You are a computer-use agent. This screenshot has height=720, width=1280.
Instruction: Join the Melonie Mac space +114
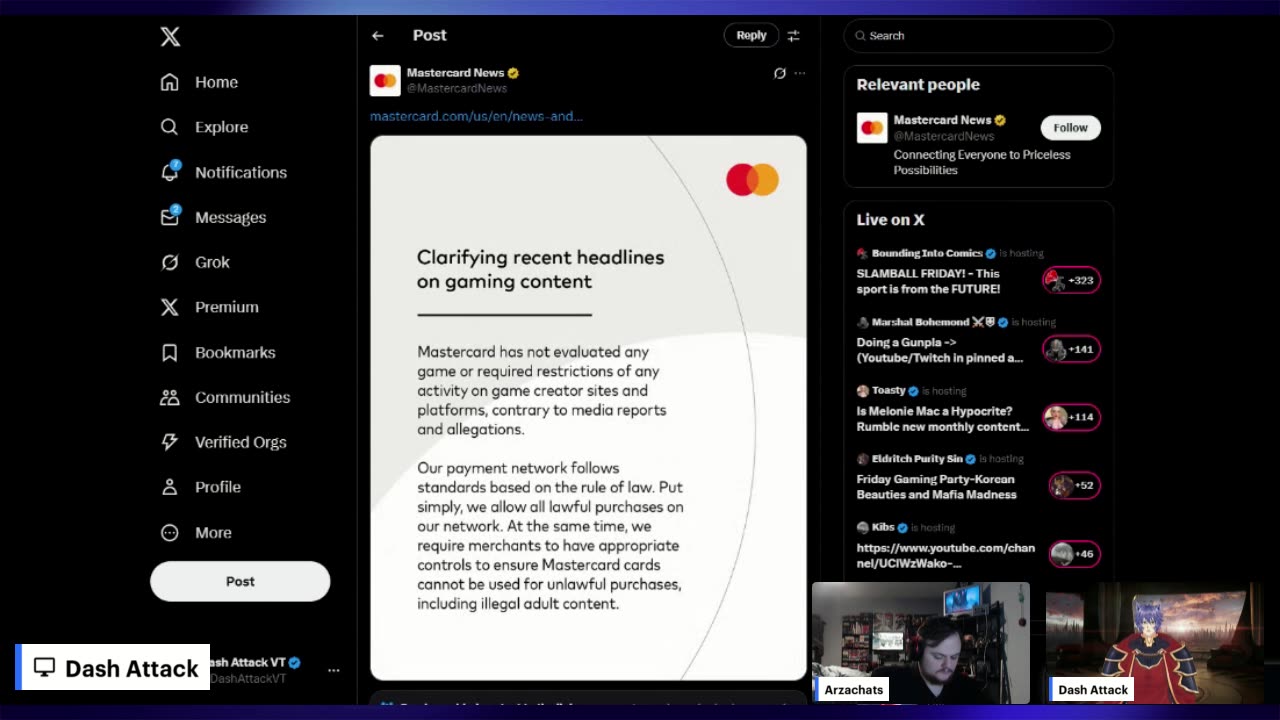click(1071, 417)
